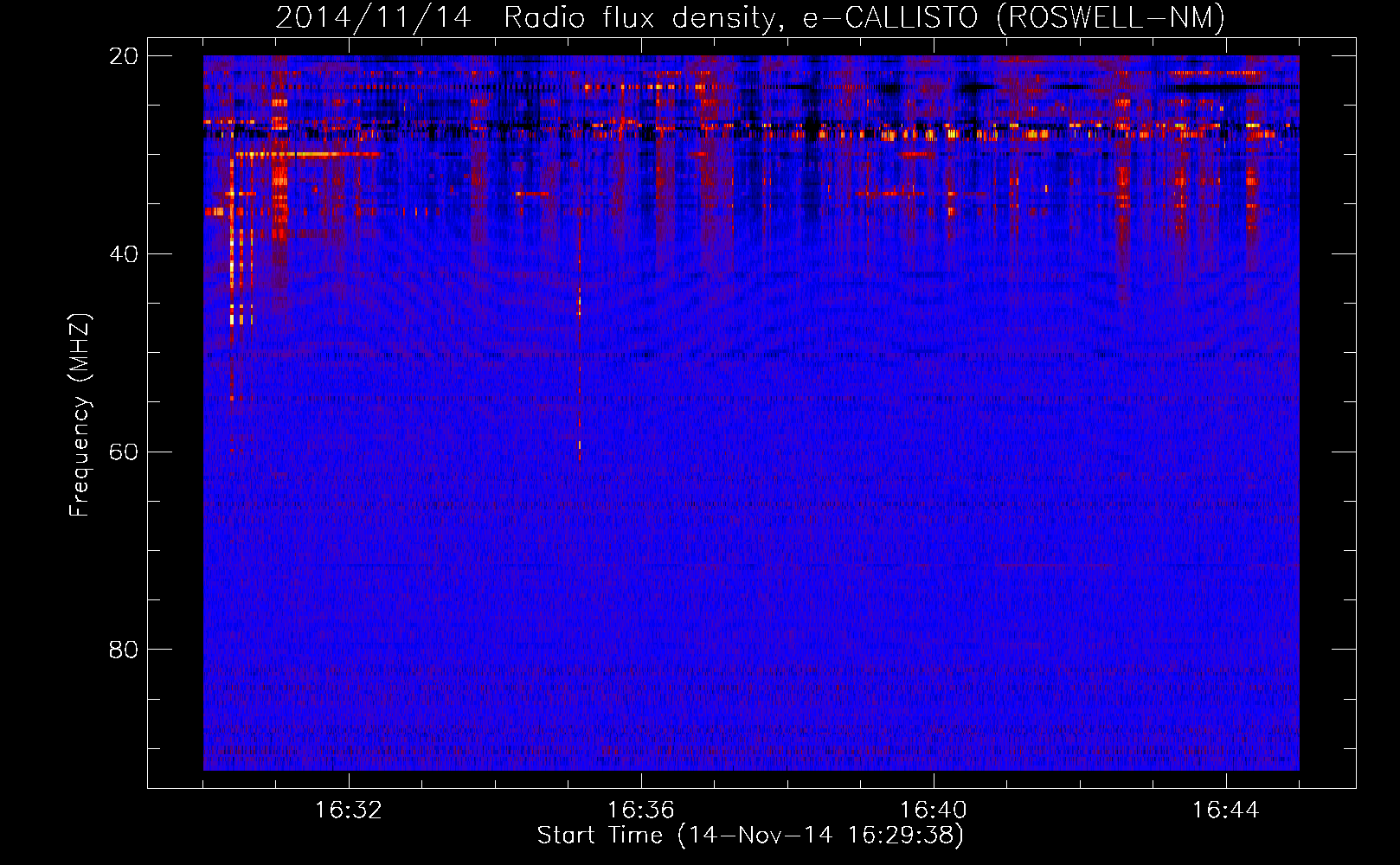Screen dimensions: 1400x865
Task: Click the 40 frequency tick label
Action: coord(124,254)
